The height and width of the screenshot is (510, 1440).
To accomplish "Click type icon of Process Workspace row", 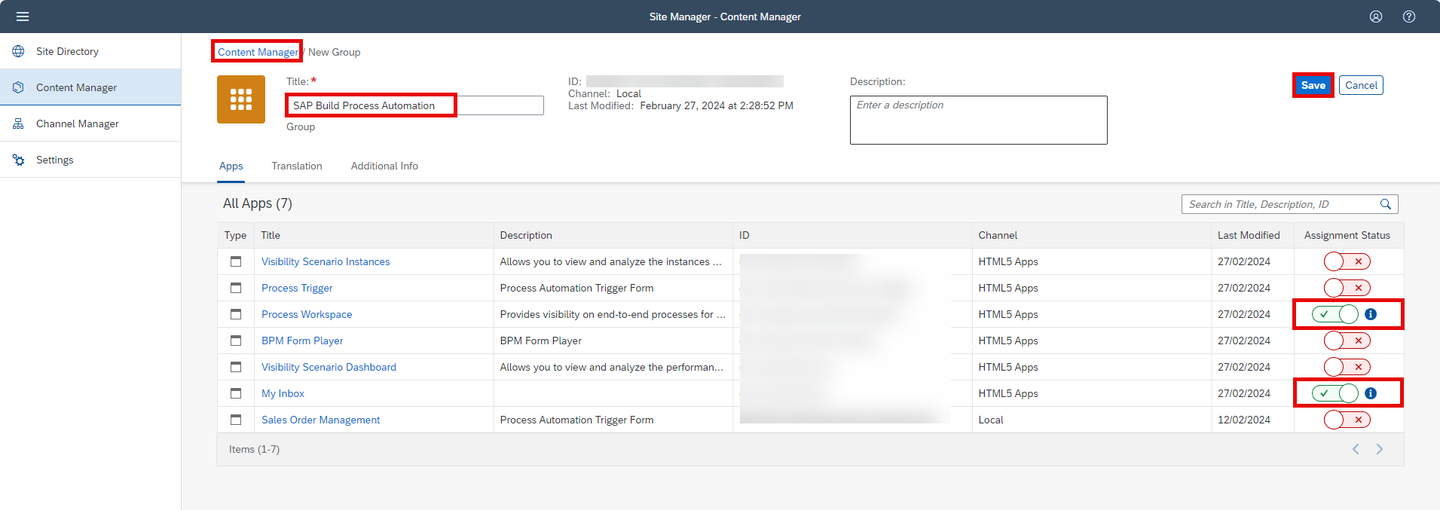I will click(x=236, y=314).
